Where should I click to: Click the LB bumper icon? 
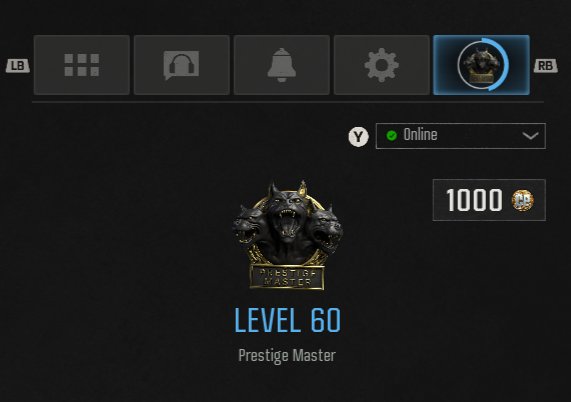point(17,66)
